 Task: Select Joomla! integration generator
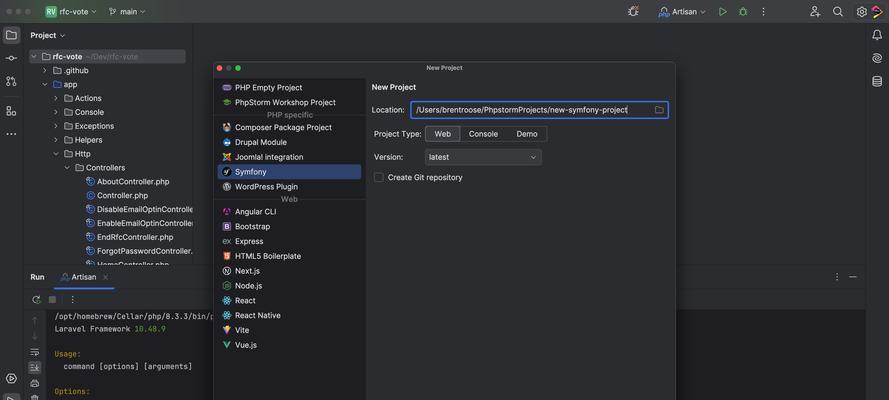289,157
